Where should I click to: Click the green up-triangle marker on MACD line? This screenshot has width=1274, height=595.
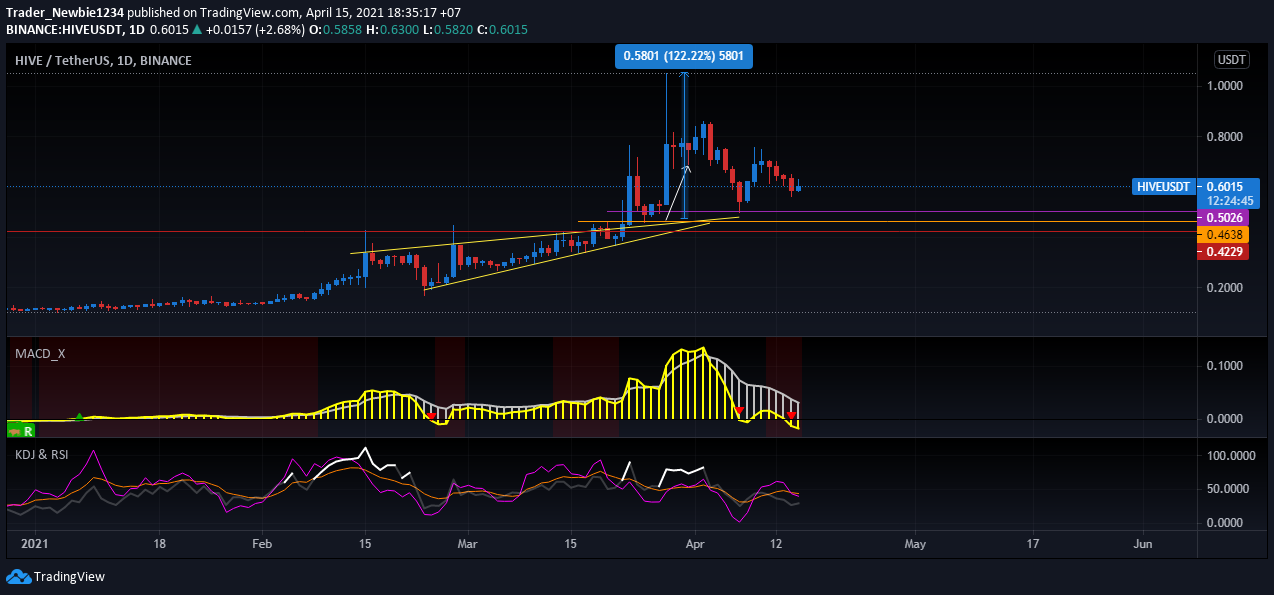(x=79, y=415)
